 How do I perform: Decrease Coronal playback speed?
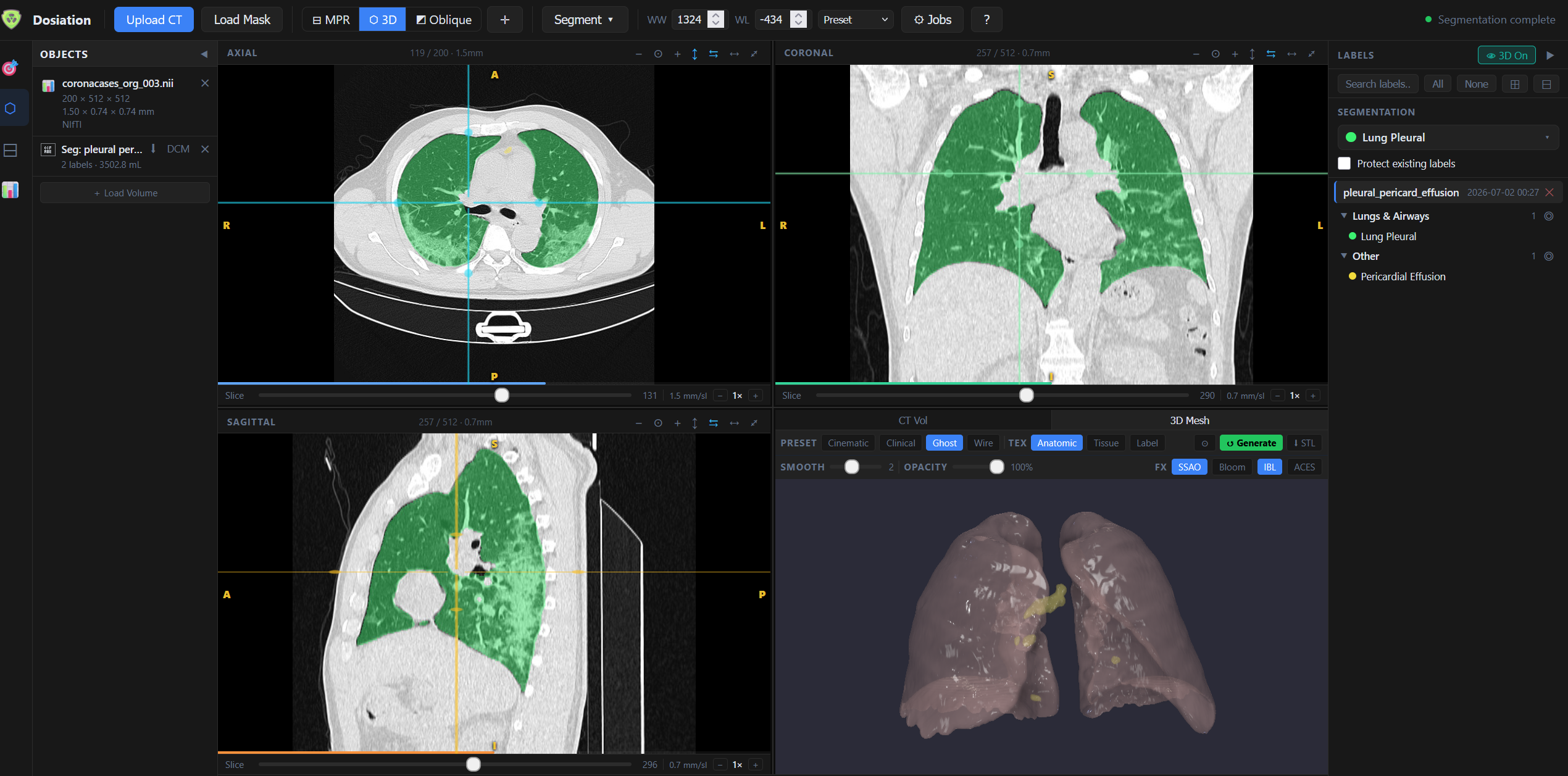1278,396
